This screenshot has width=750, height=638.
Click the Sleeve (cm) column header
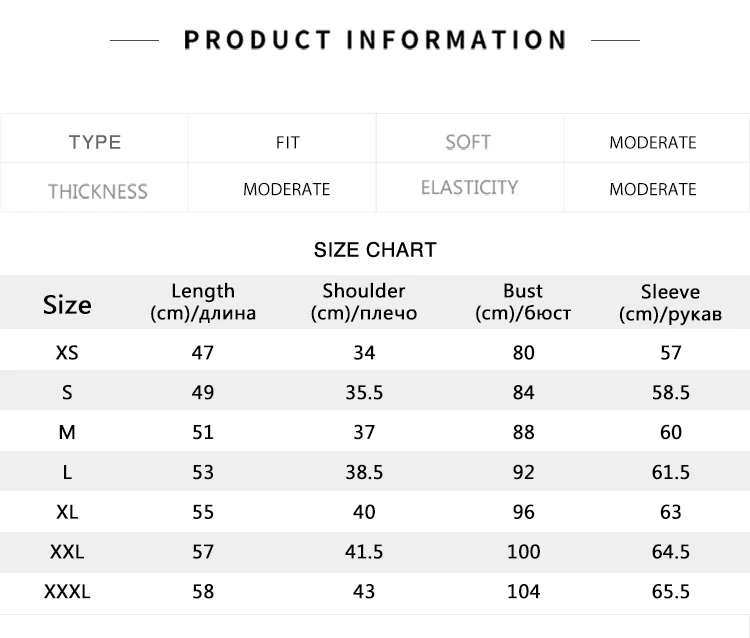click(670, 303)
